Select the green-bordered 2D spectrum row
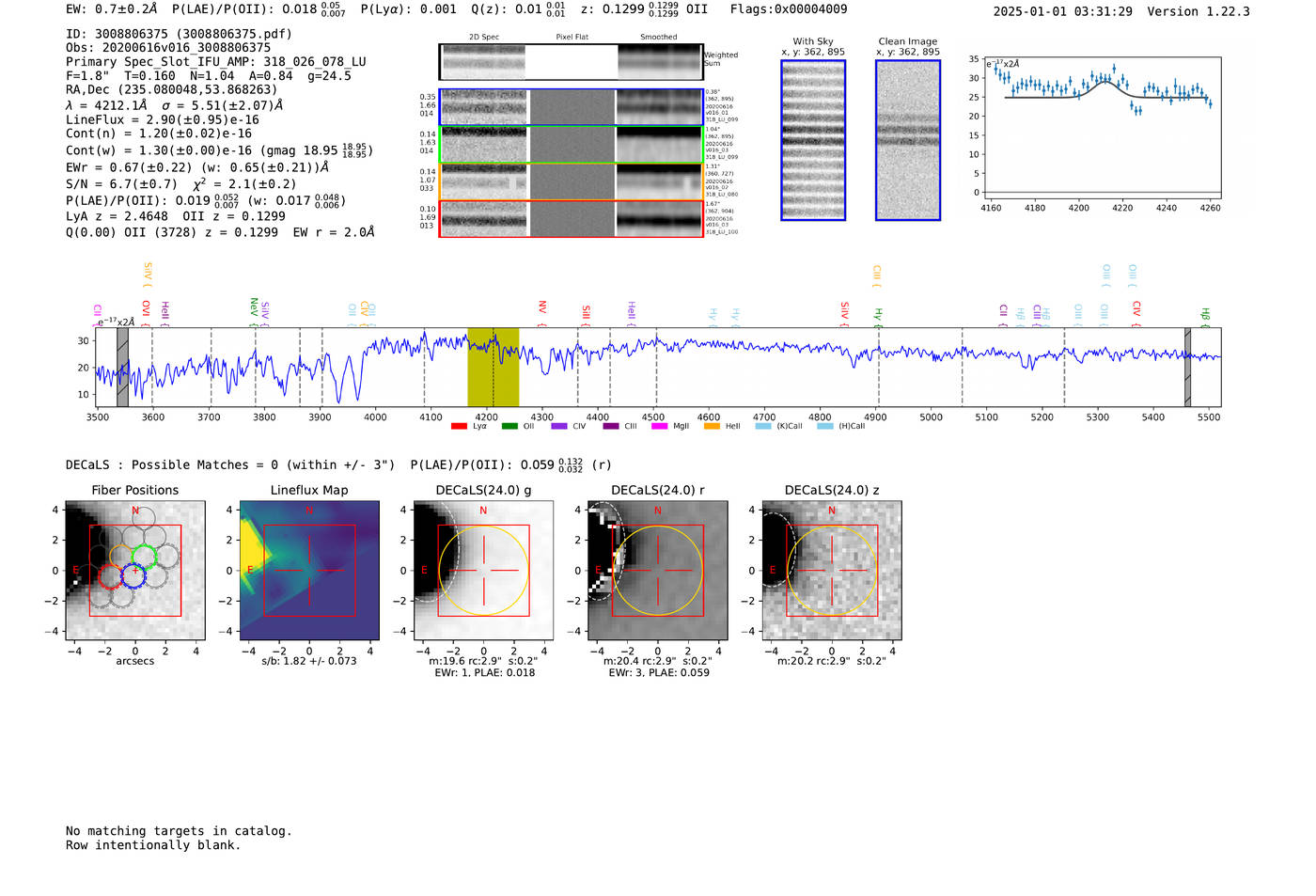 [571, 145]
